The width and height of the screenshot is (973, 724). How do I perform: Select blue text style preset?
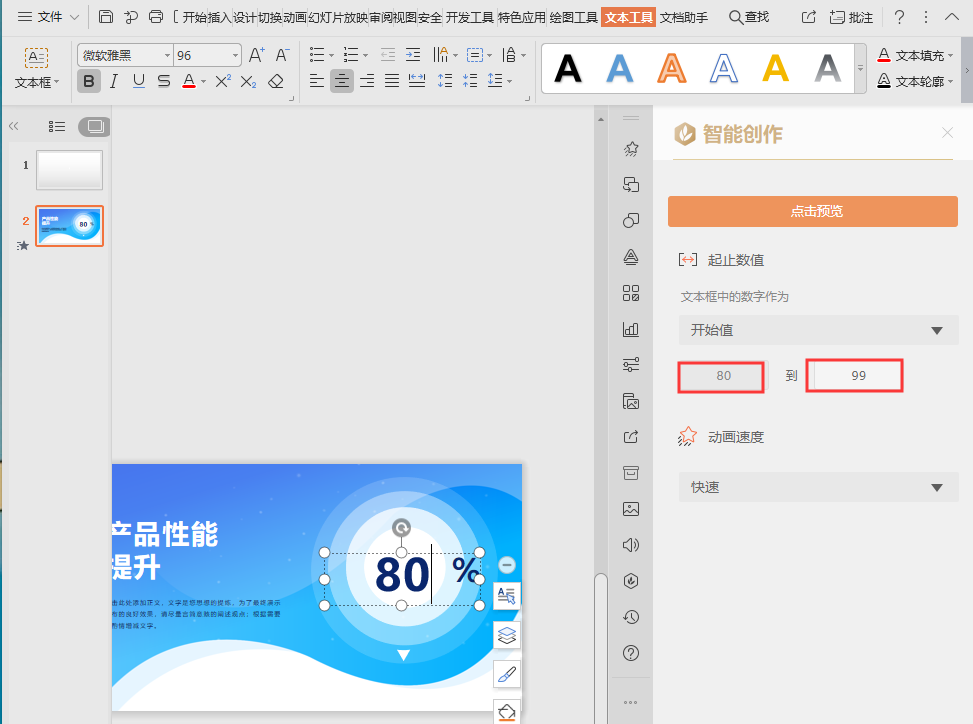(619, 68)
